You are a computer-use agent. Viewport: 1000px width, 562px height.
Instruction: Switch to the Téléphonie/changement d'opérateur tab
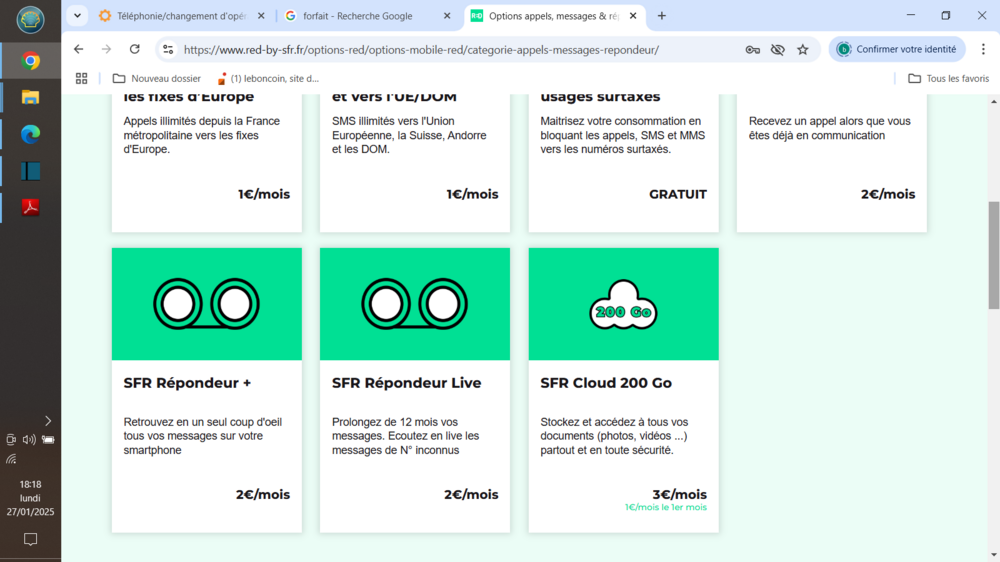tap(180, 16)
